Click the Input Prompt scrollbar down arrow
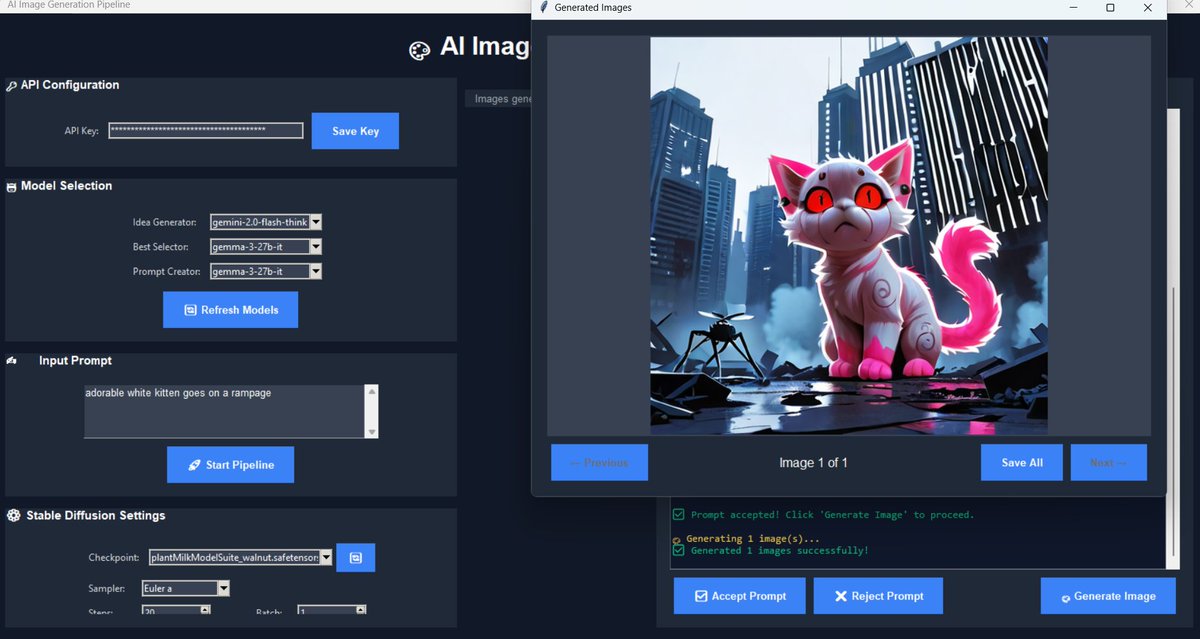Viewport: 1200px width, 639px height. click(372, 432)
